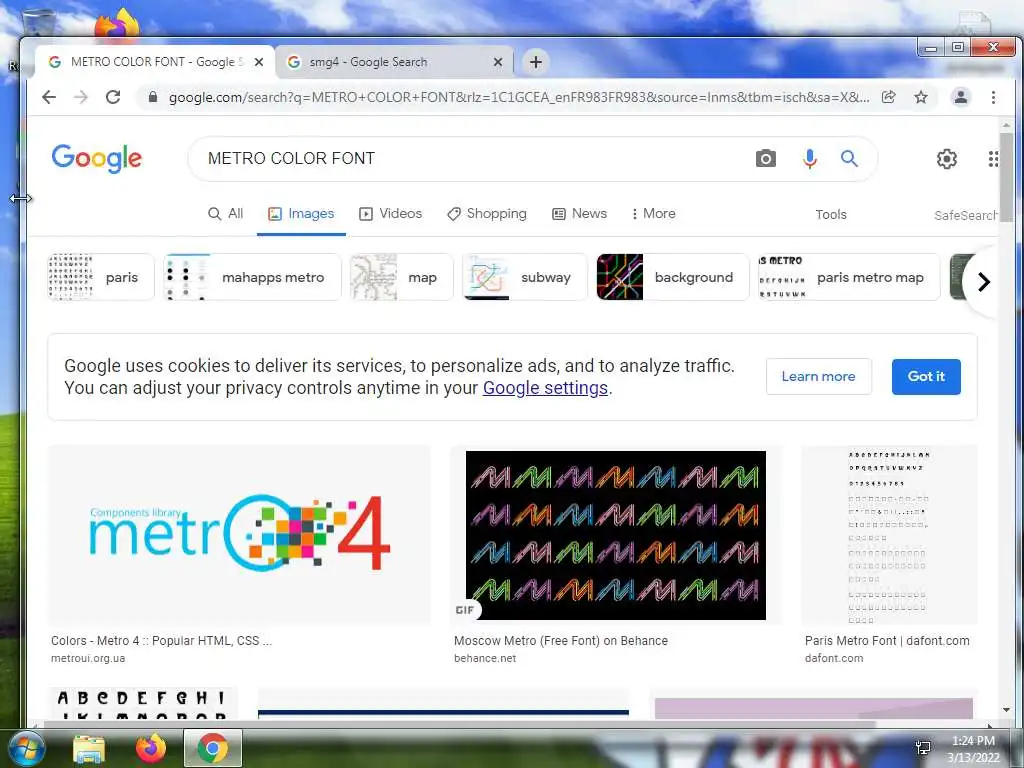
Task: Click the padlock site info icon
Action: (153, 97)
